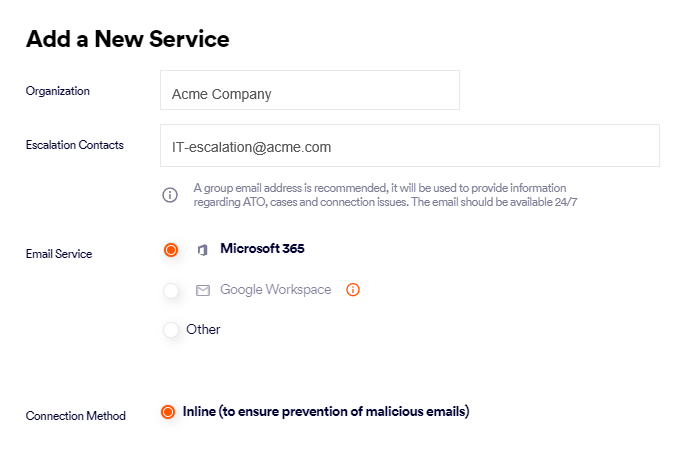The height and width of the screenshot is (450, 687).
Task: Click the Microsoft 365 Office logo icon
Action: point(202,250)
